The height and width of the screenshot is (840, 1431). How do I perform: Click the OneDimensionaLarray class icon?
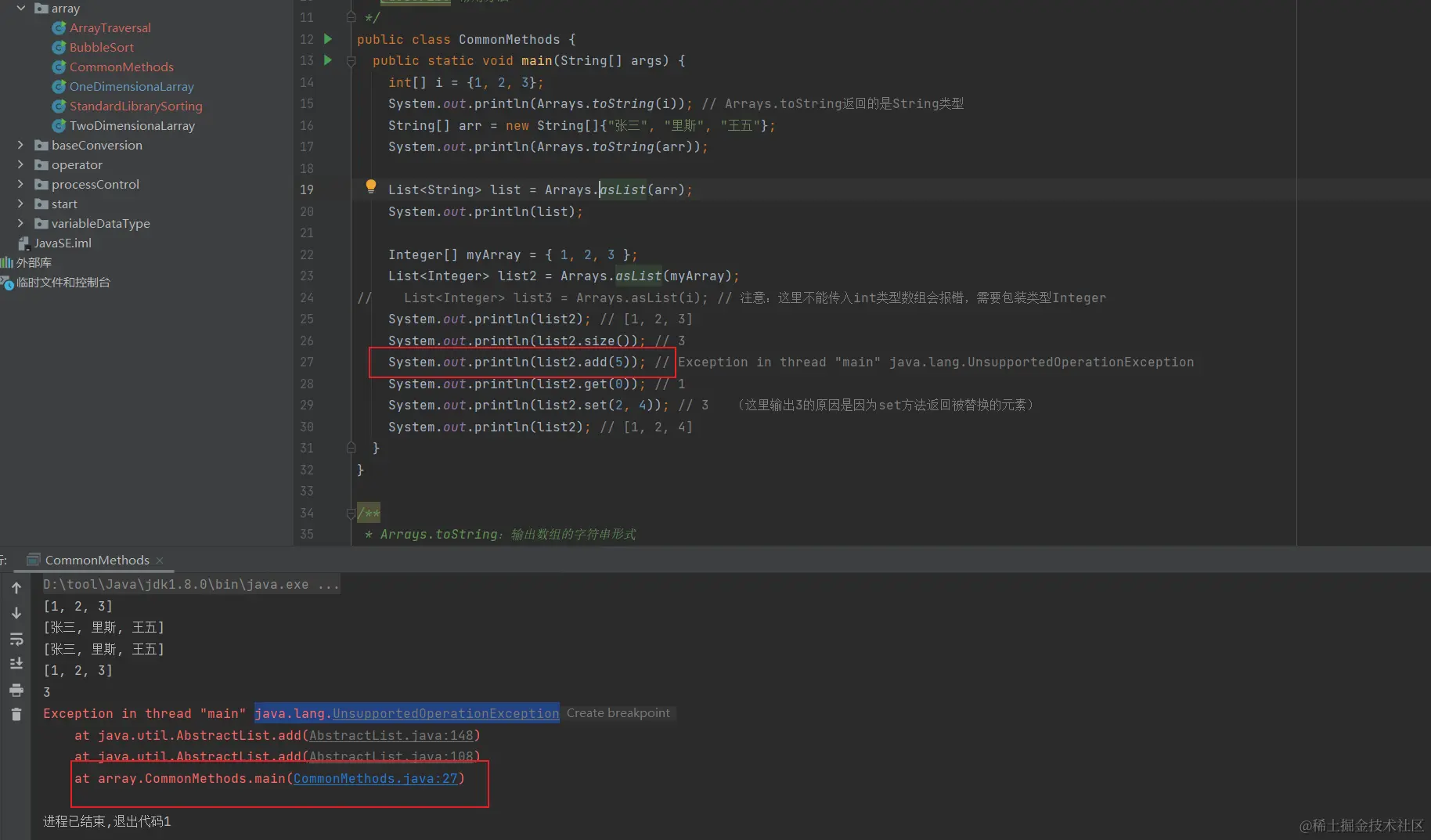tap(59, 87)
